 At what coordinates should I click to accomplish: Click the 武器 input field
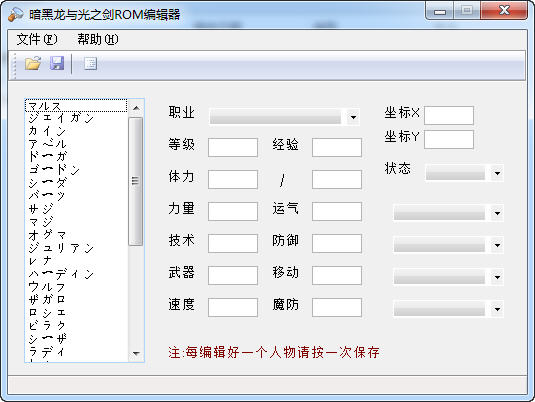pos(233,275)
